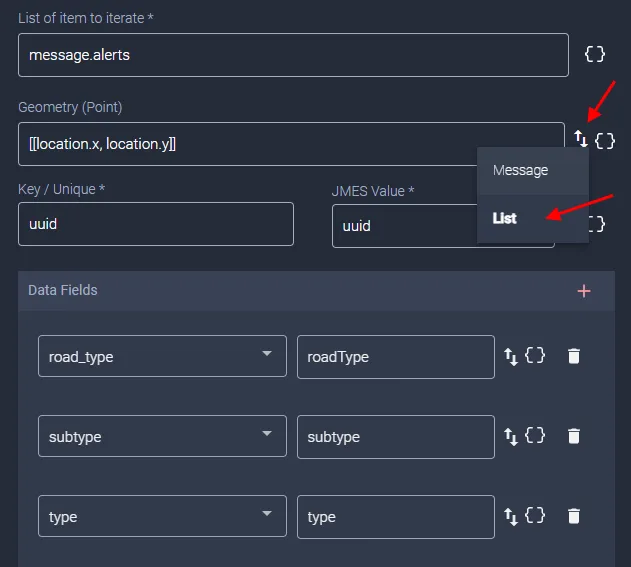Edit the type value field

(396, 517)
